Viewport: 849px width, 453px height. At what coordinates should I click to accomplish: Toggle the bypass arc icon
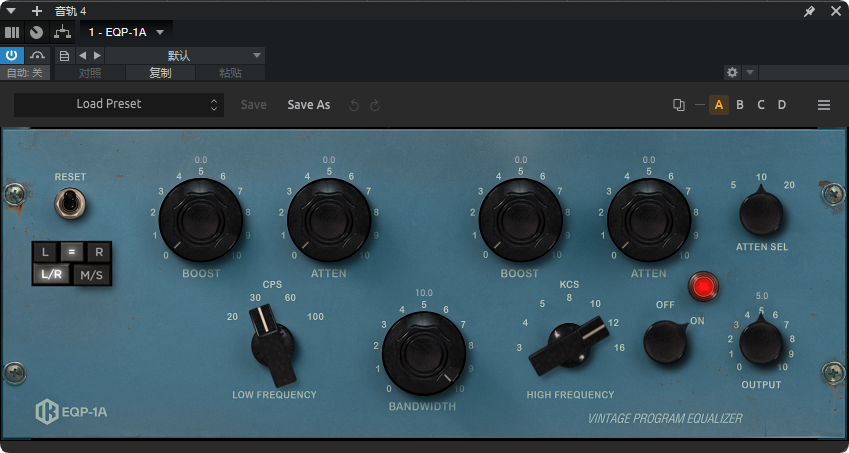[37, 55]
